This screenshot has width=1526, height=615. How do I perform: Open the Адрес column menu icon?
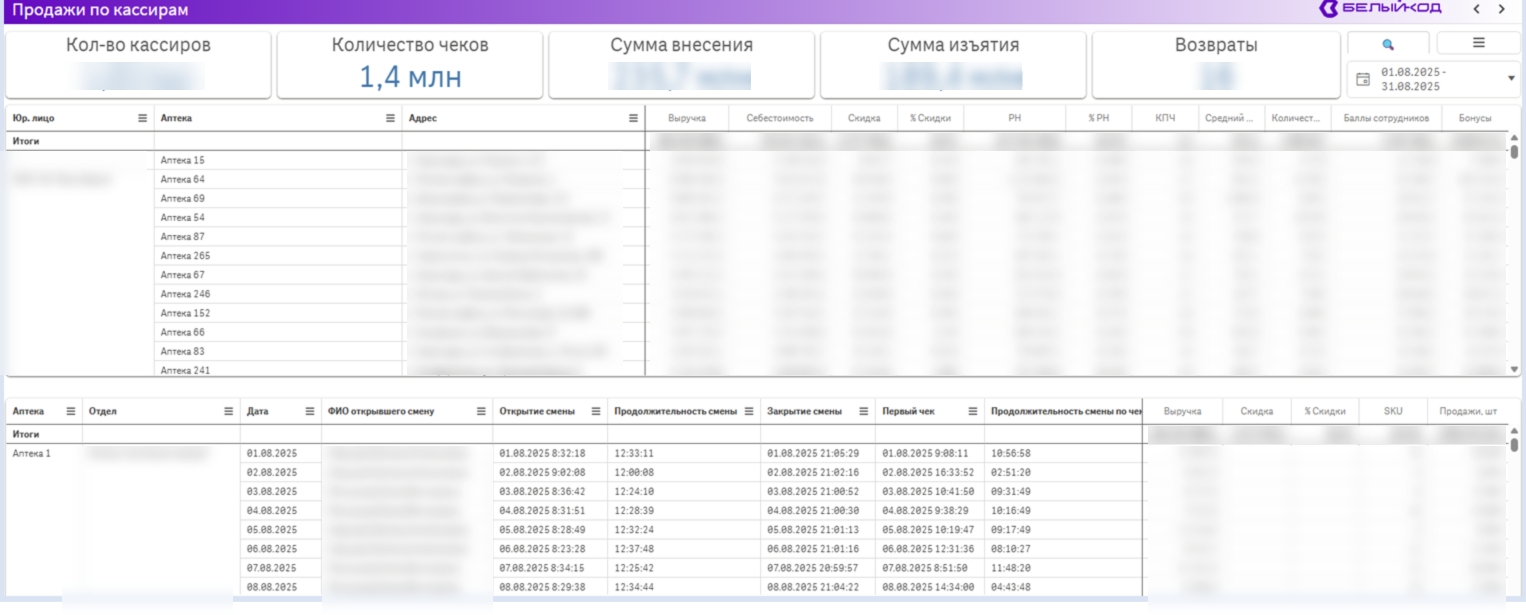click(633, 118)
